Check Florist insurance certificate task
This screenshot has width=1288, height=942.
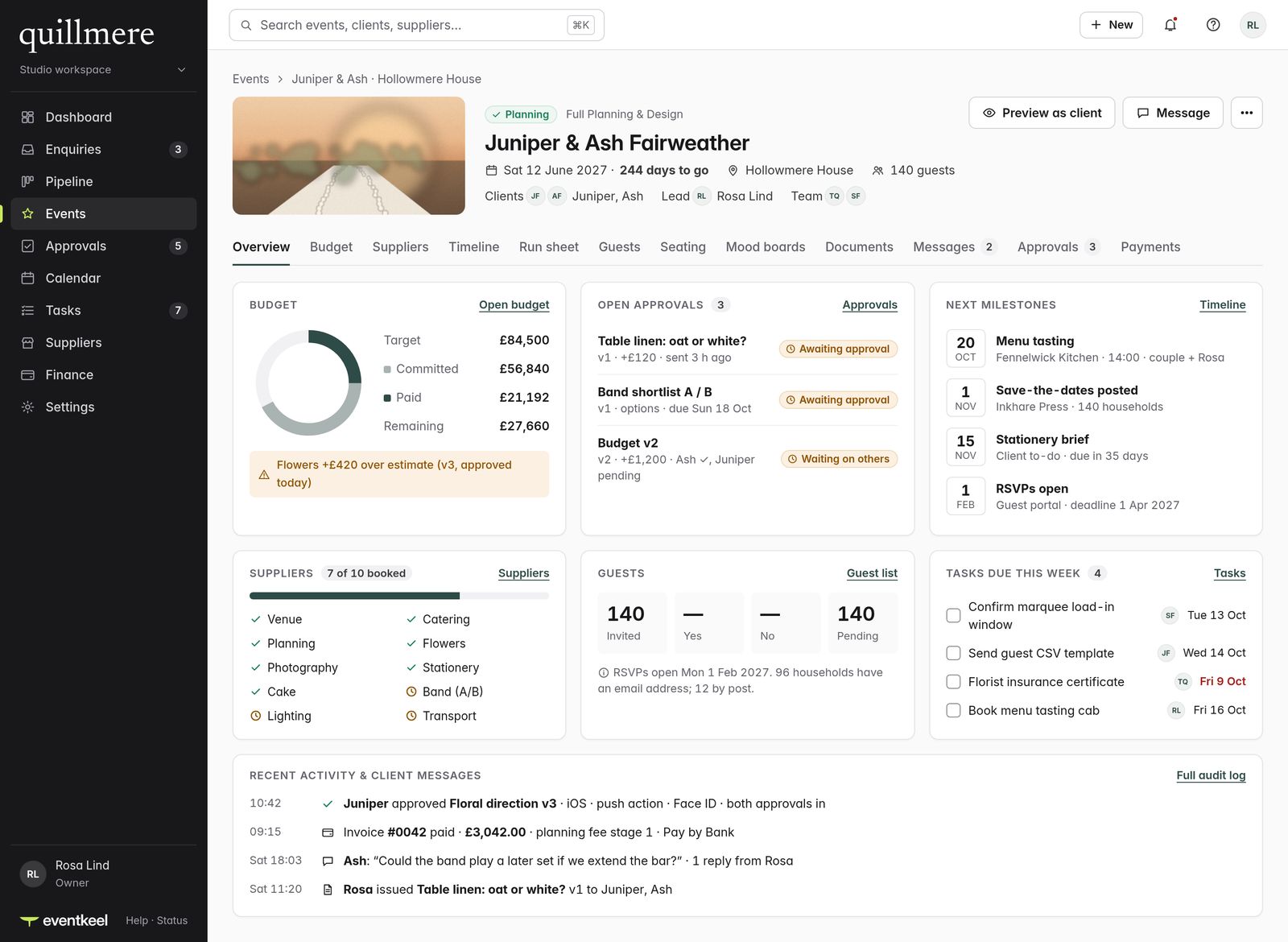[953, 682]
